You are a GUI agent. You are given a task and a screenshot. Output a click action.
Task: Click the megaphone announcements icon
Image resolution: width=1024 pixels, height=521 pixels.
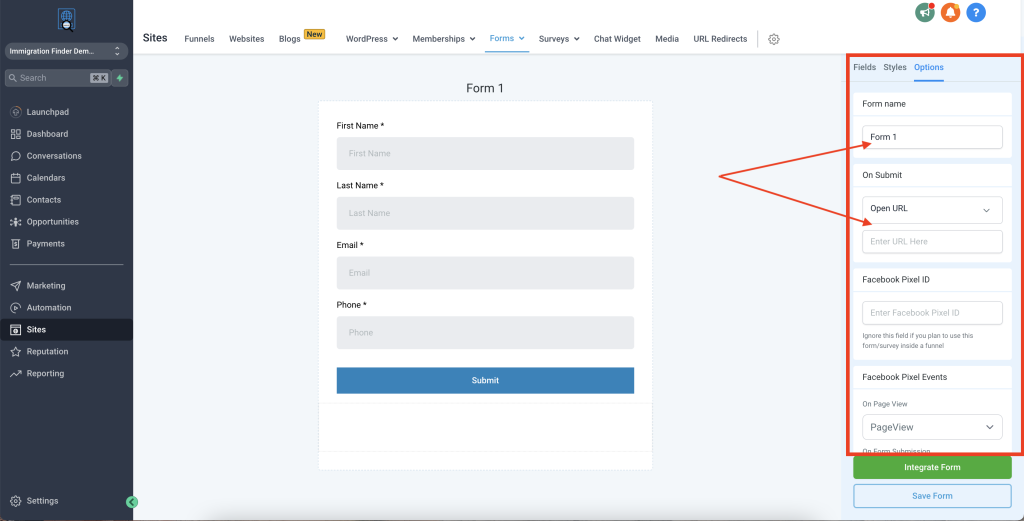tap(924, 13)
